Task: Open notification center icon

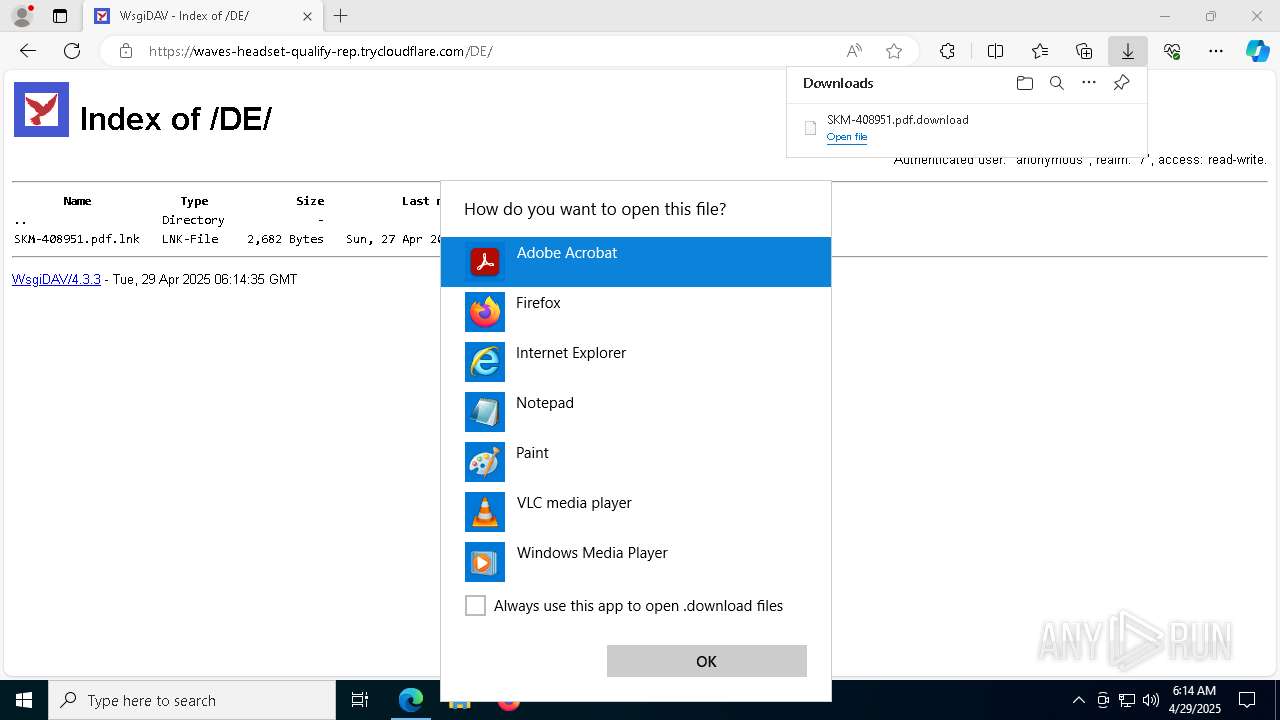Action: [1247, 700]
